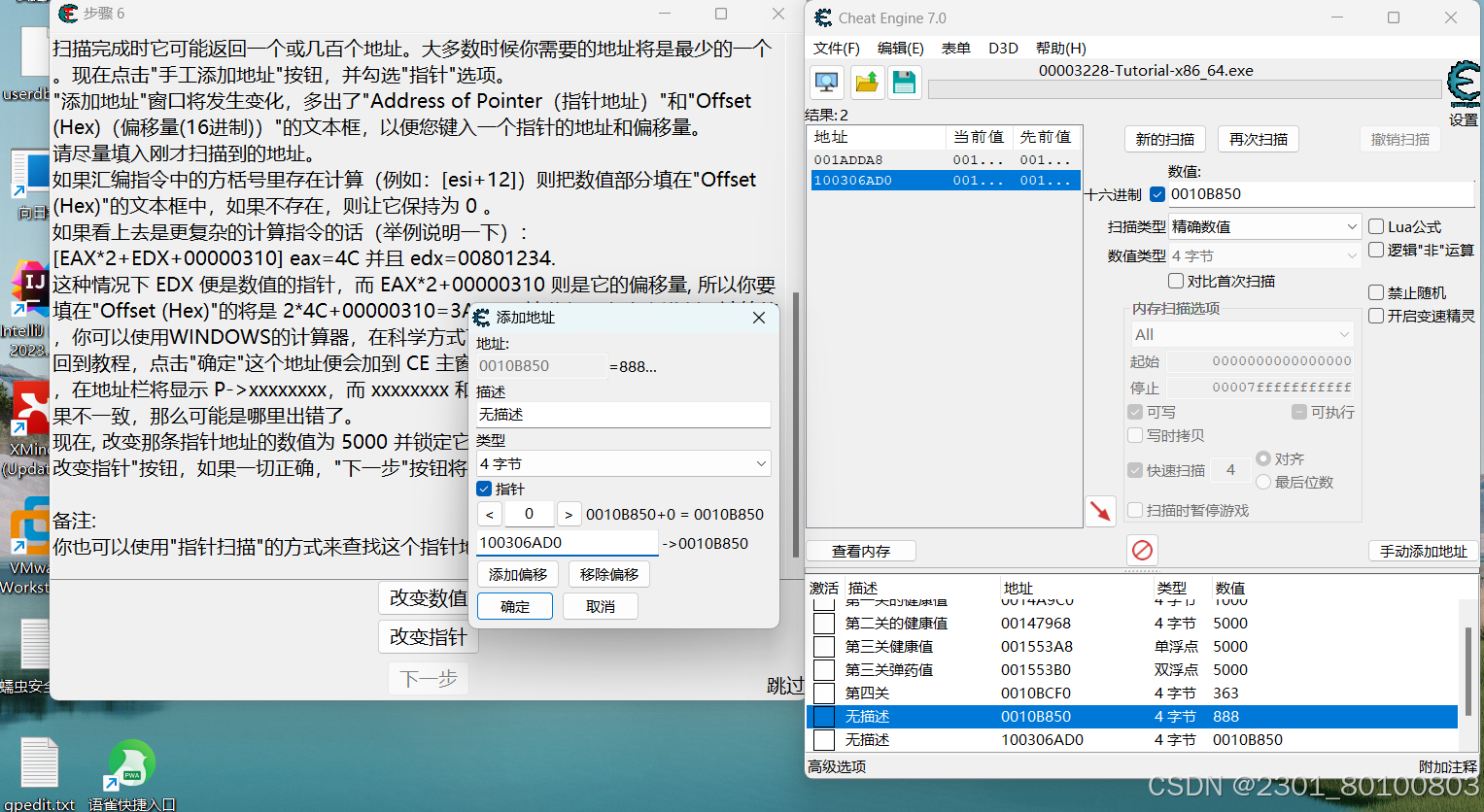The height and width of the screenshot is (812, 1484).
Task: Click the red clear list icon
Action: [x=1143, y=551]
